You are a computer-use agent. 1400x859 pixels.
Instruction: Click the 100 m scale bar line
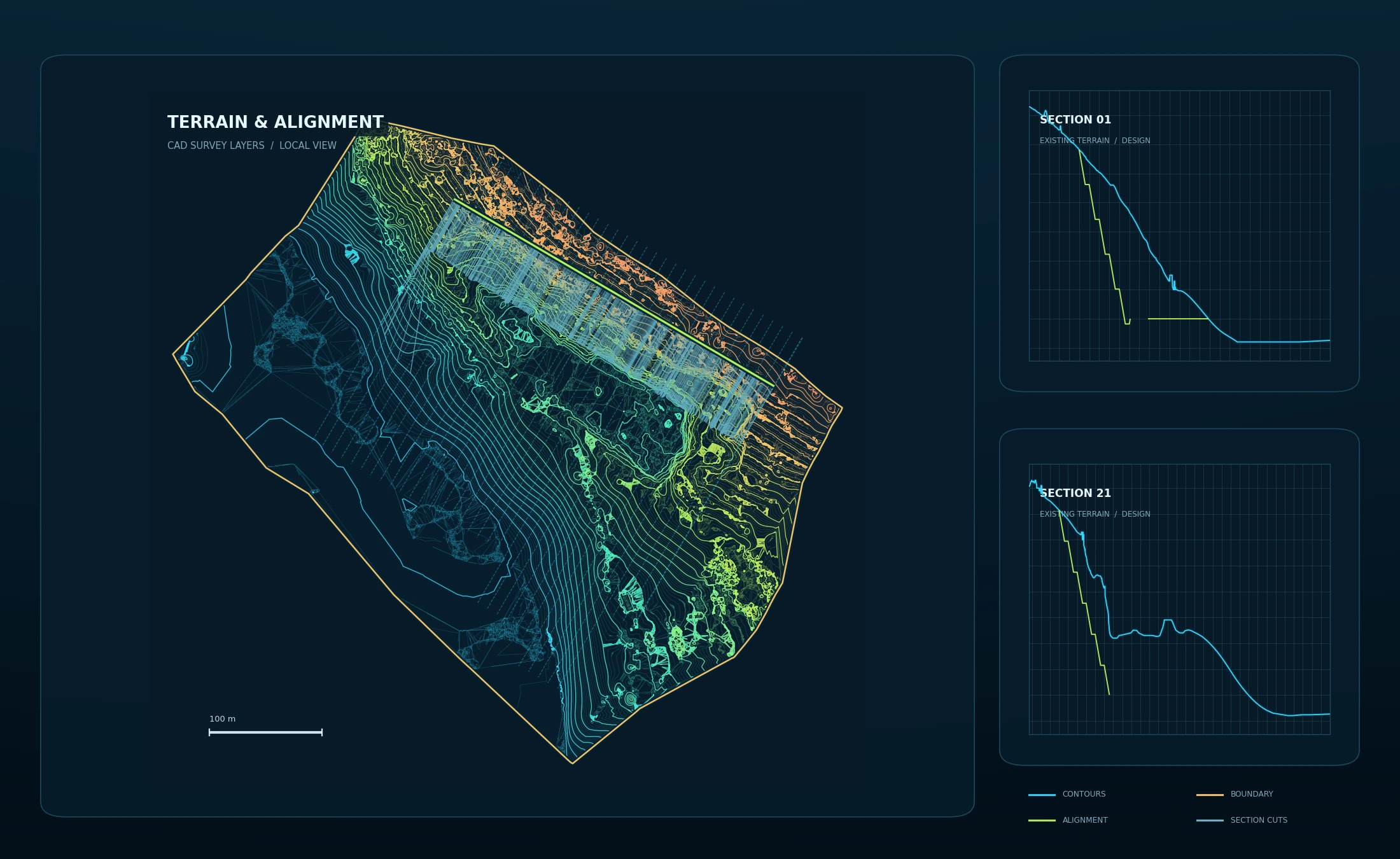(x=266, y=732)
